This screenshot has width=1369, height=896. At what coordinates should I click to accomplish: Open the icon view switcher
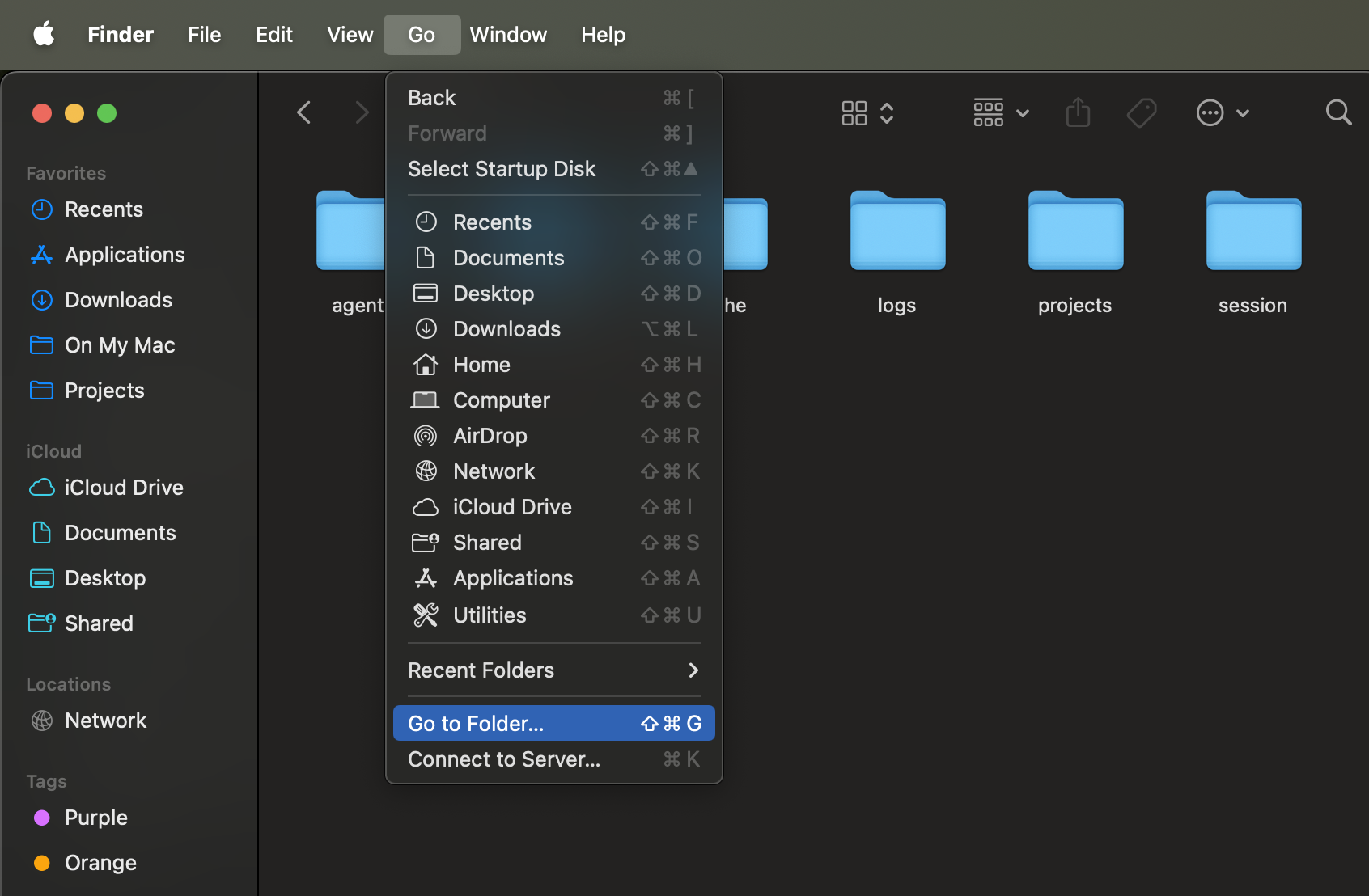tap(867, 112)
